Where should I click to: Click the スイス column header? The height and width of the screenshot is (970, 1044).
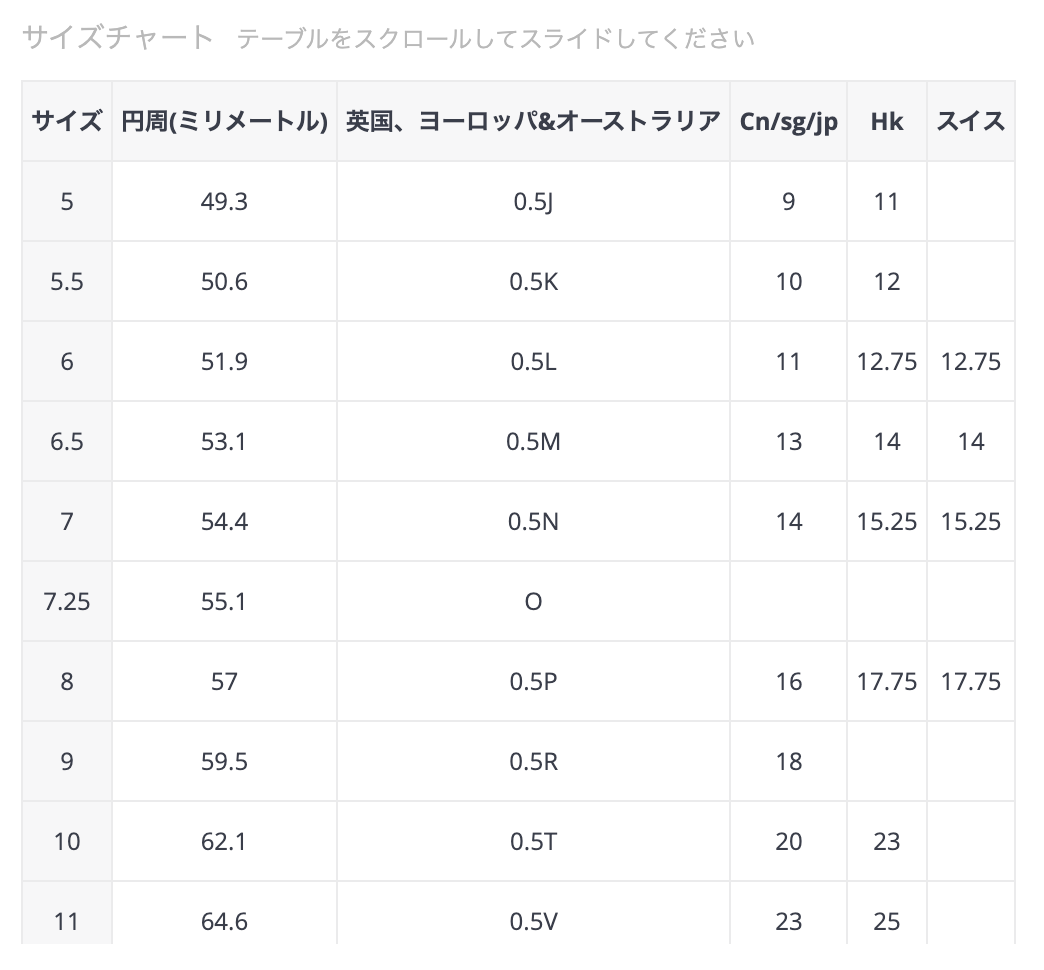[x=971, y=121]
